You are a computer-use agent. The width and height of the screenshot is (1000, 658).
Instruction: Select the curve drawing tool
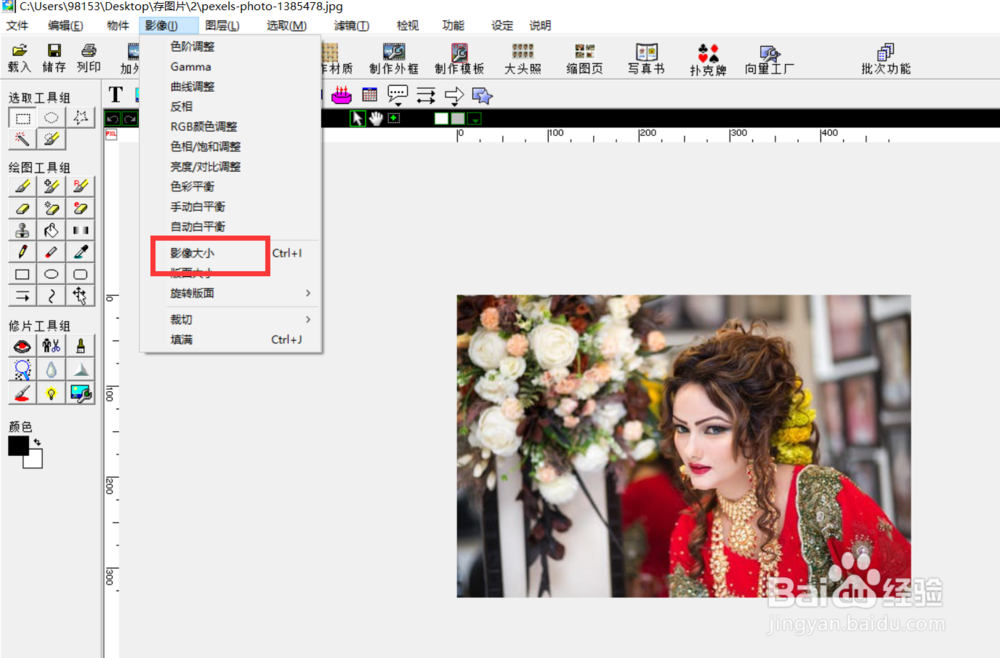(x=51, y=296)
